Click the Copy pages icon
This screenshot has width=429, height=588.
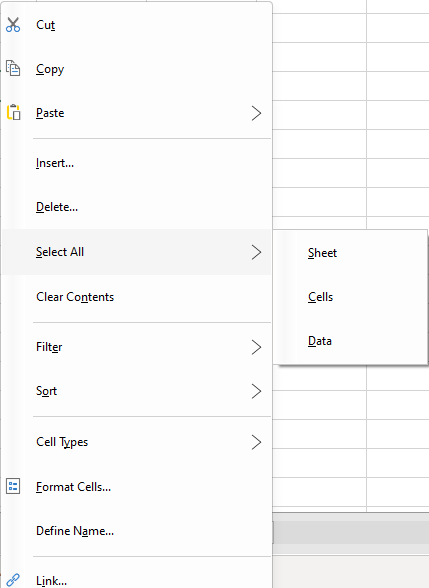coord(13,69)
